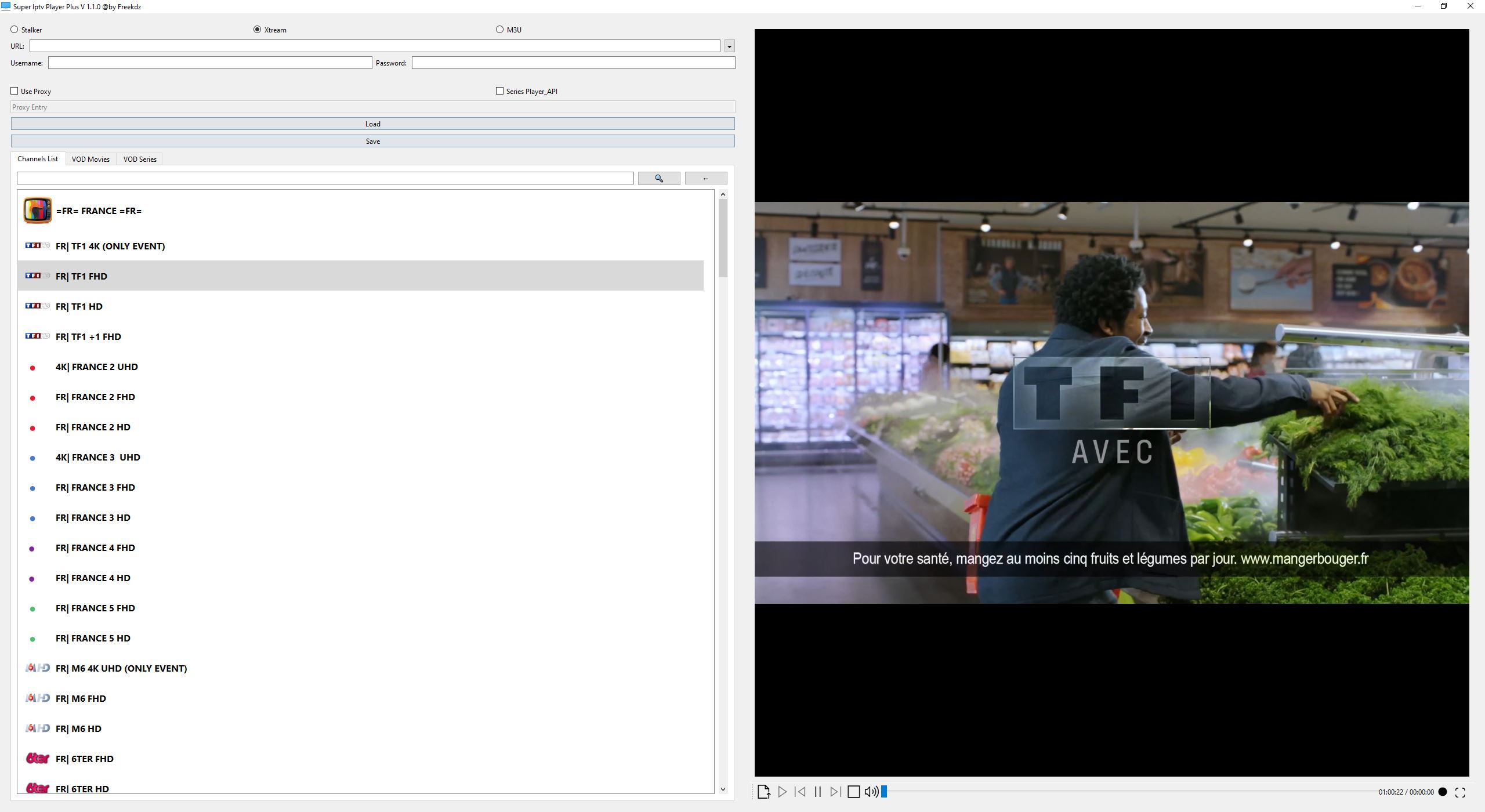Image resolution: width=1485 pixels, height=812 pixels.
Task: Click the magnifier search button
Action: click(x=659, y=179)
